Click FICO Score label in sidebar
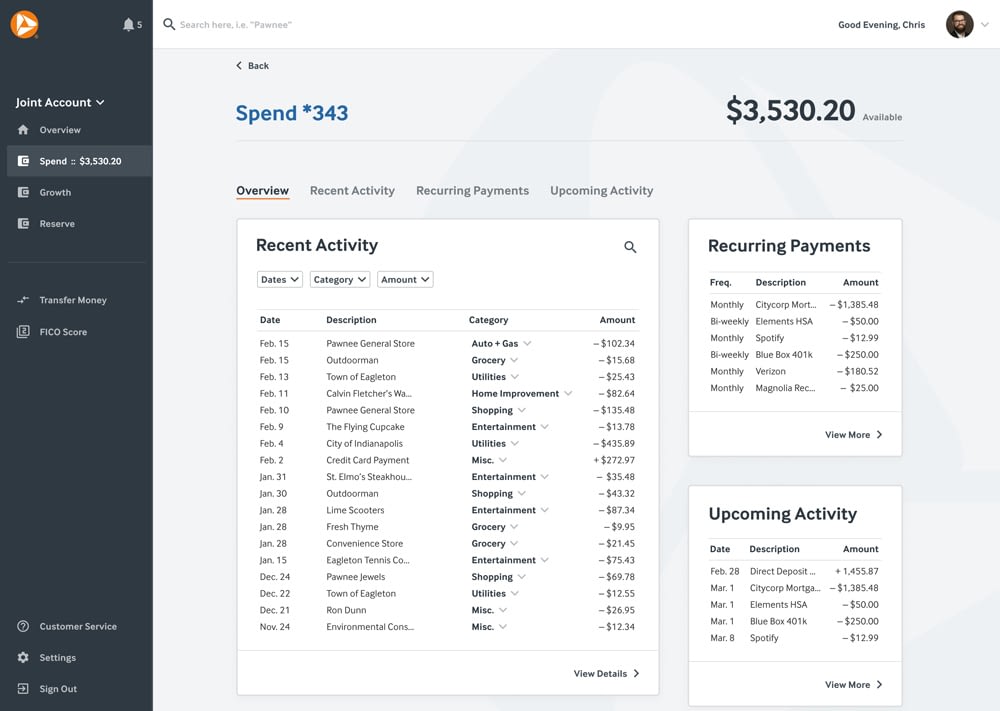This screenshot has width=1000, height=711. [63, 332]
